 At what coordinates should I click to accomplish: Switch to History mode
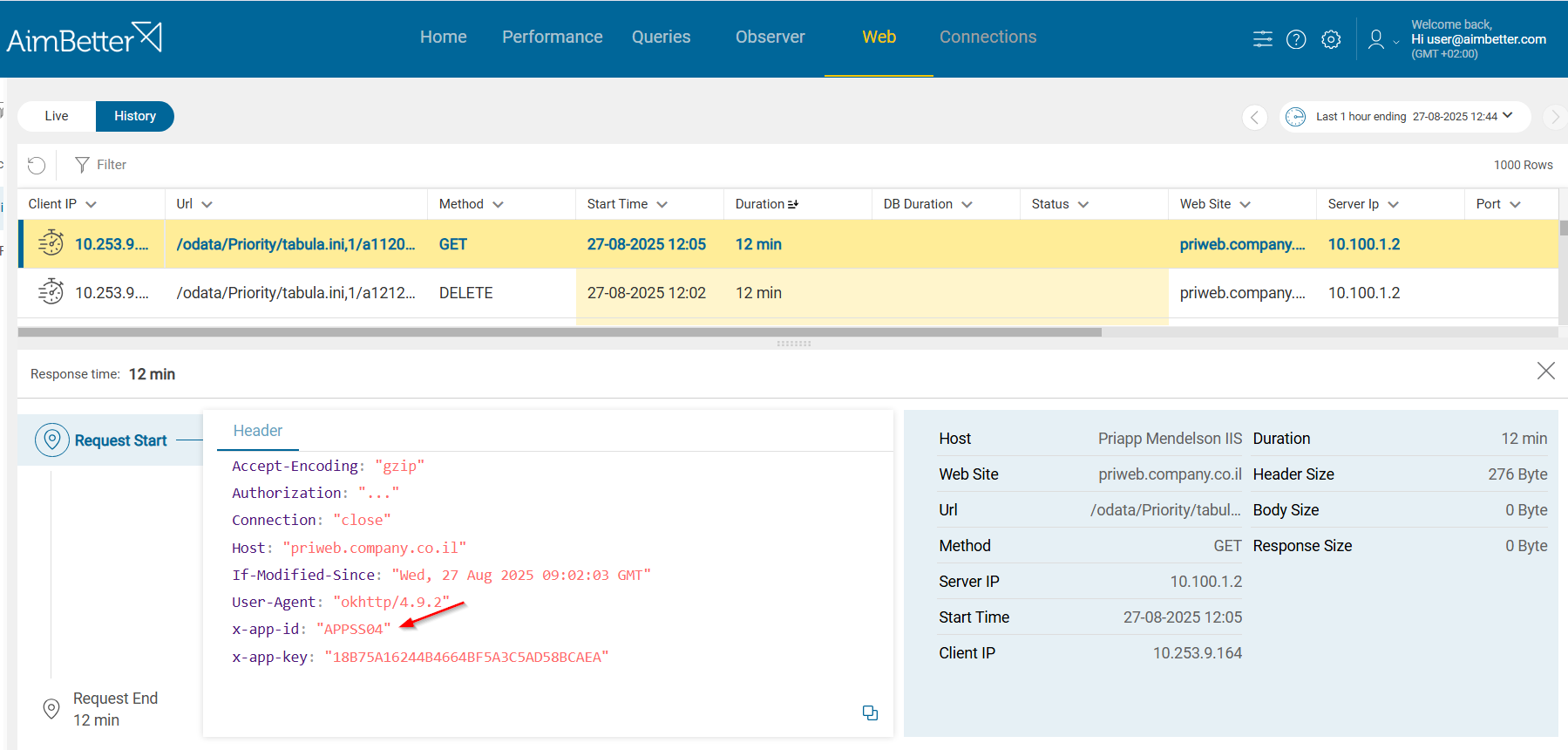[135, 116]
